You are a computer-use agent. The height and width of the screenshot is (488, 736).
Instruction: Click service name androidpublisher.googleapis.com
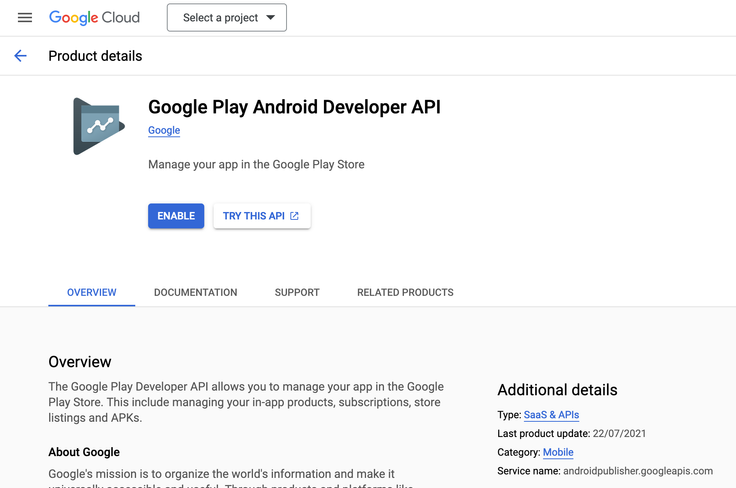(638, 471)
